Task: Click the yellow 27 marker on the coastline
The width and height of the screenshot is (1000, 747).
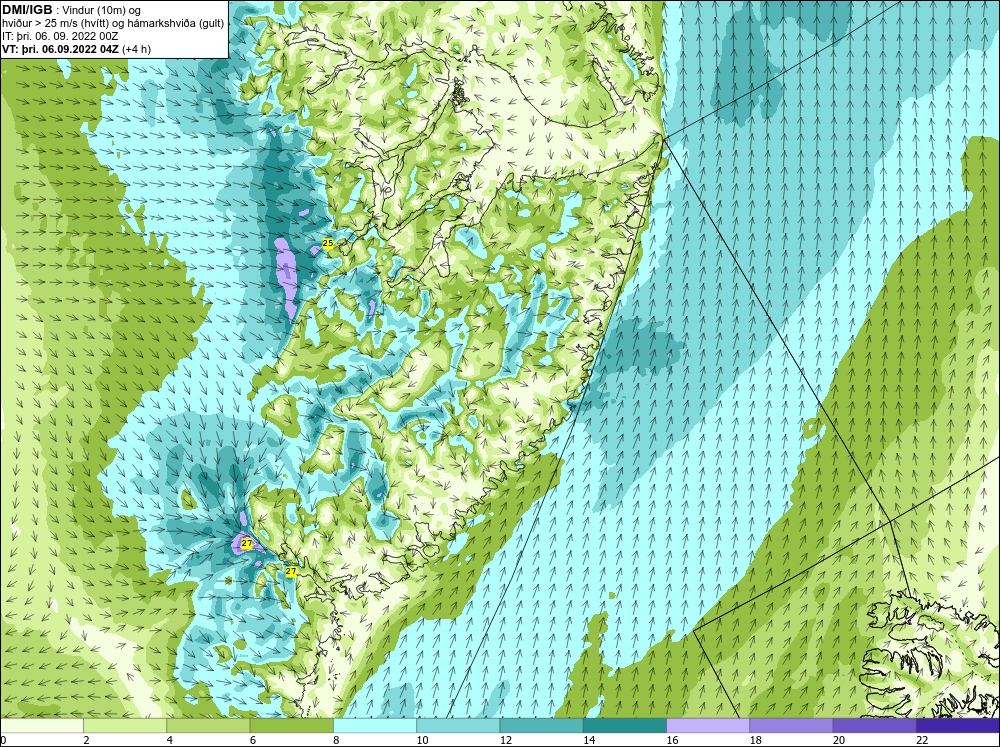Action: pos(291,572)
